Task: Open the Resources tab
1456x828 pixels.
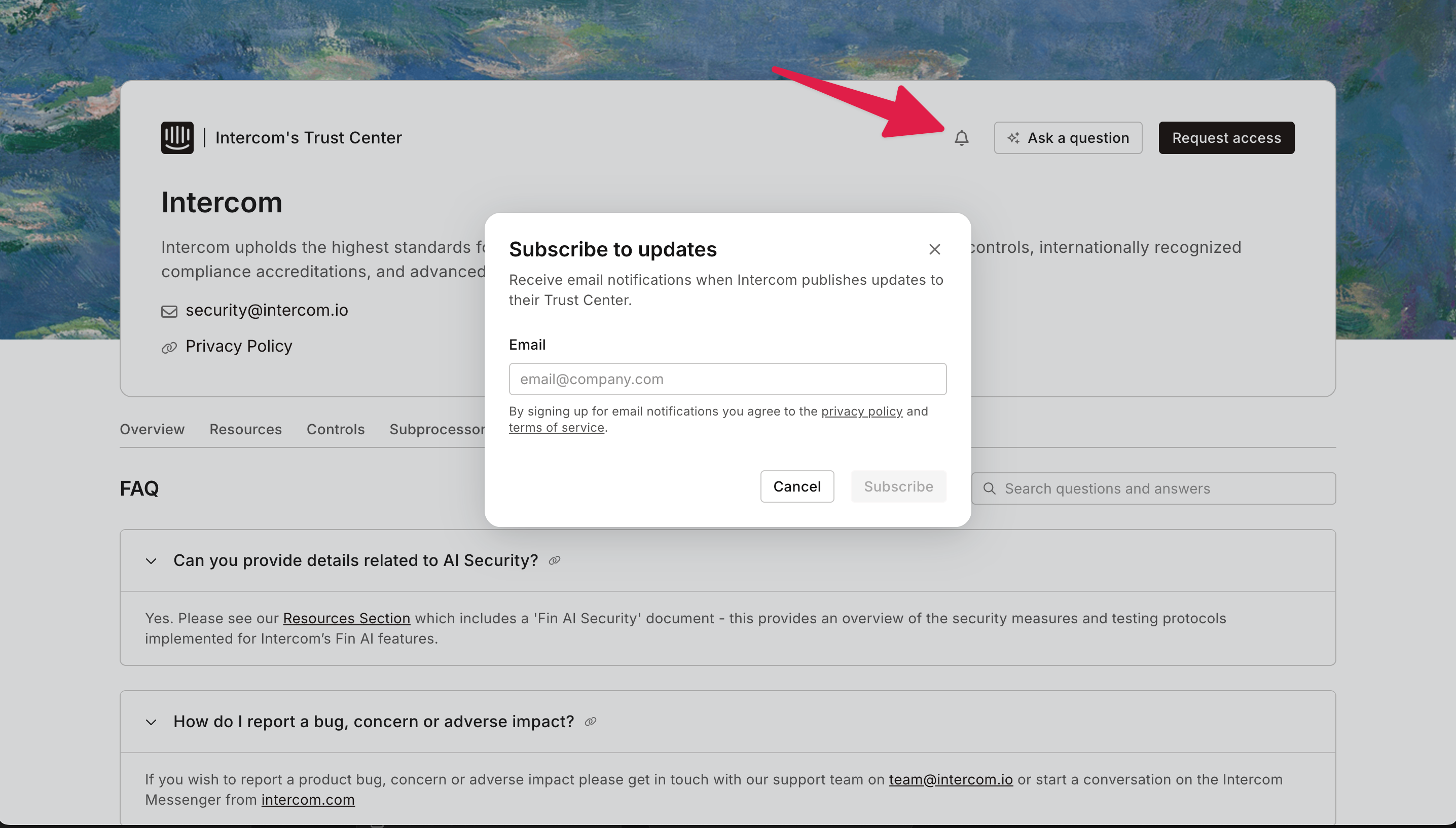Action: 246,429
